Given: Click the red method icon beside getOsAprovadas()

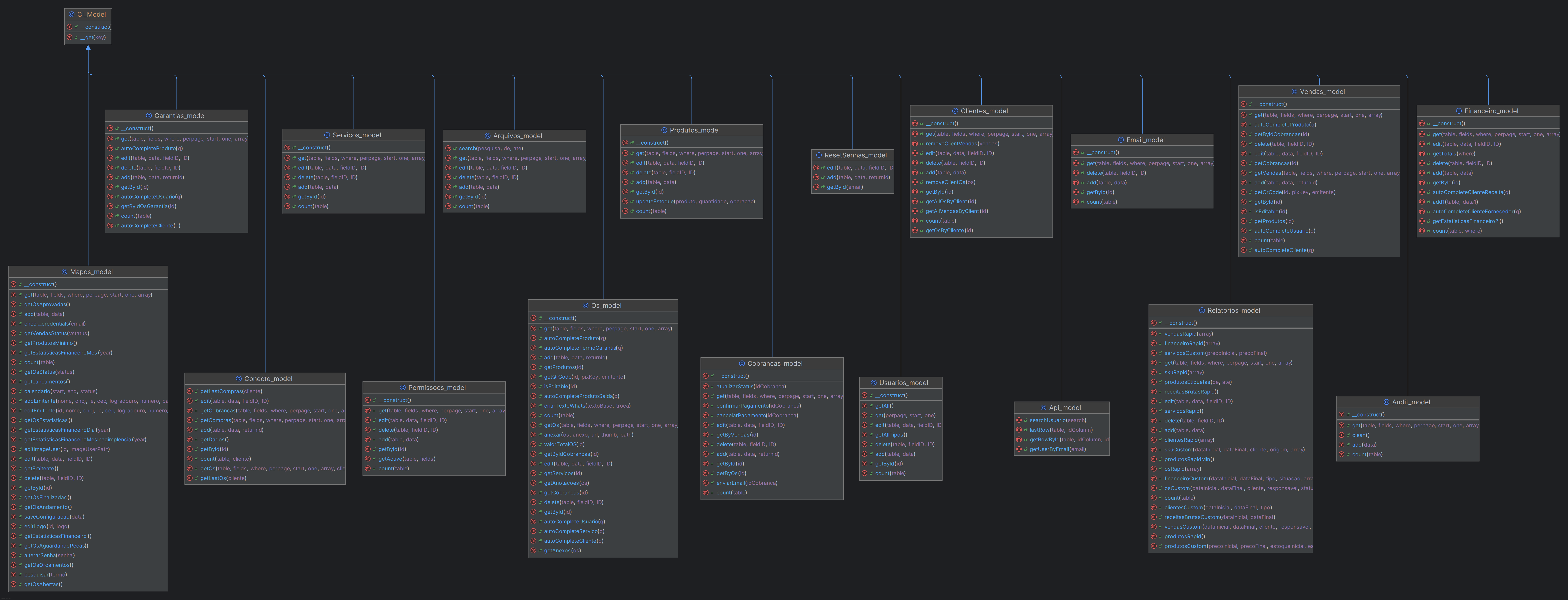Looking at the screenshot, I should click(13, 304).
